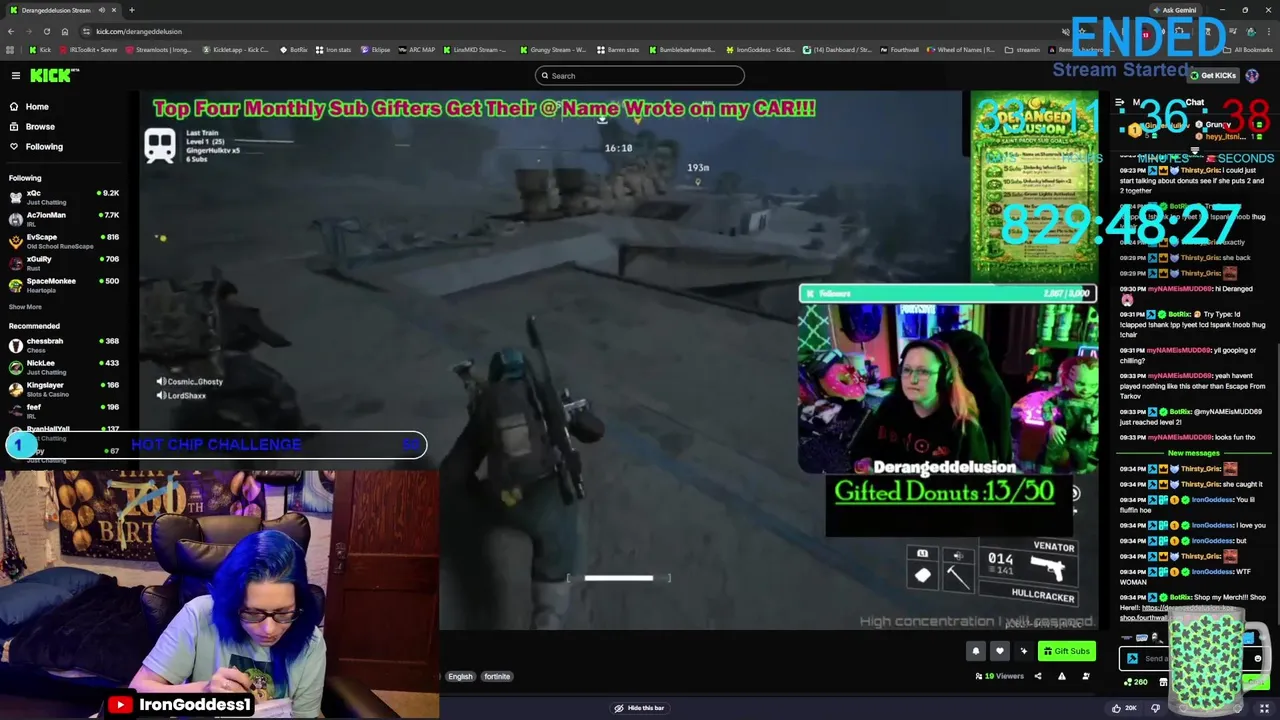
Task: Click the Followers goal bar overlay
Action: coord(948,293)
